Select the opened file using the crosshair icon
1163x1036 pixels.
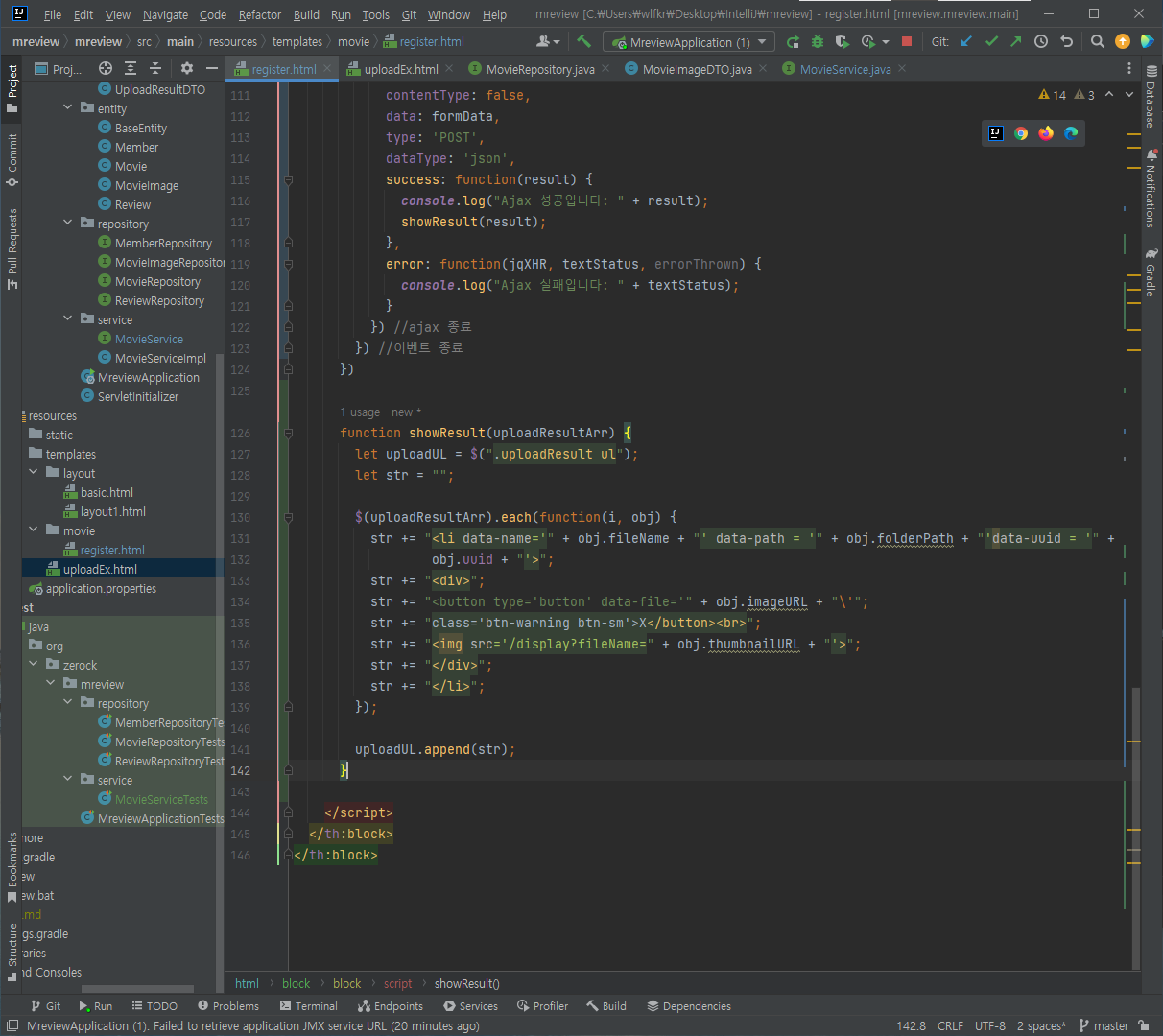point(106,68)
